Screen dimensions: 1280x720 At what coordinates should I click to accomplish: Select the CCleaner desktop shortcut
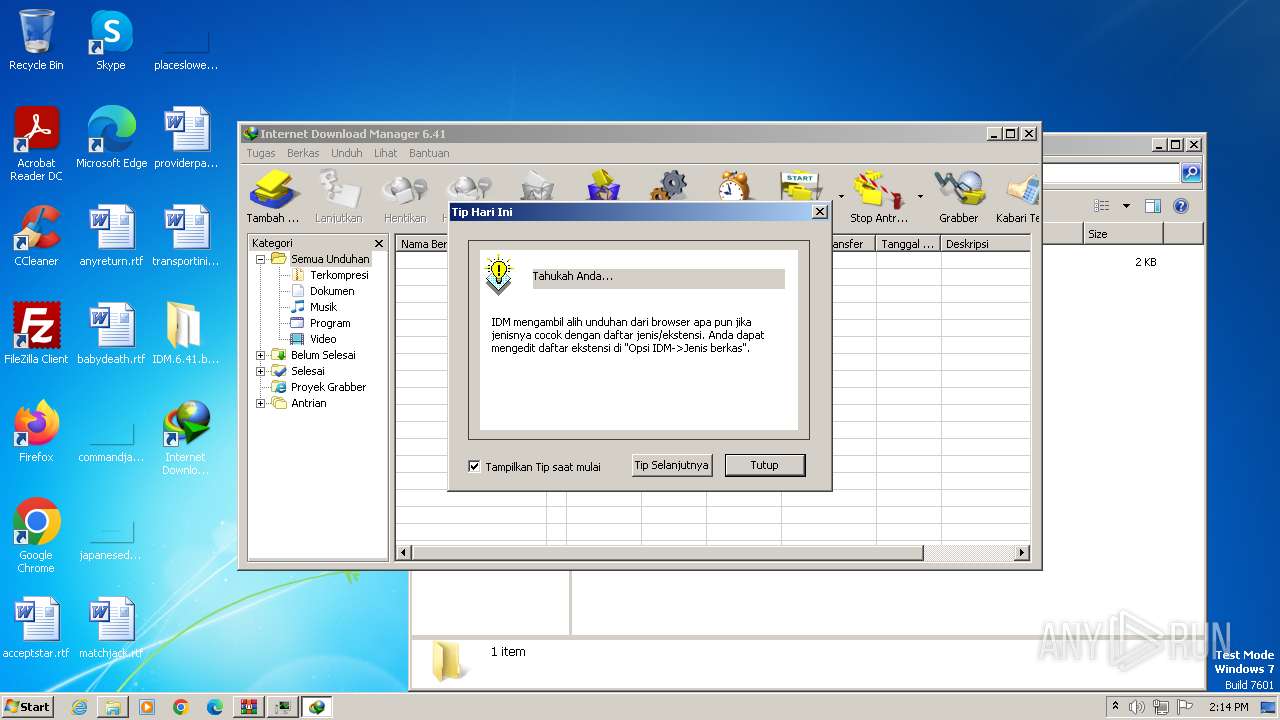click(36, 236)
